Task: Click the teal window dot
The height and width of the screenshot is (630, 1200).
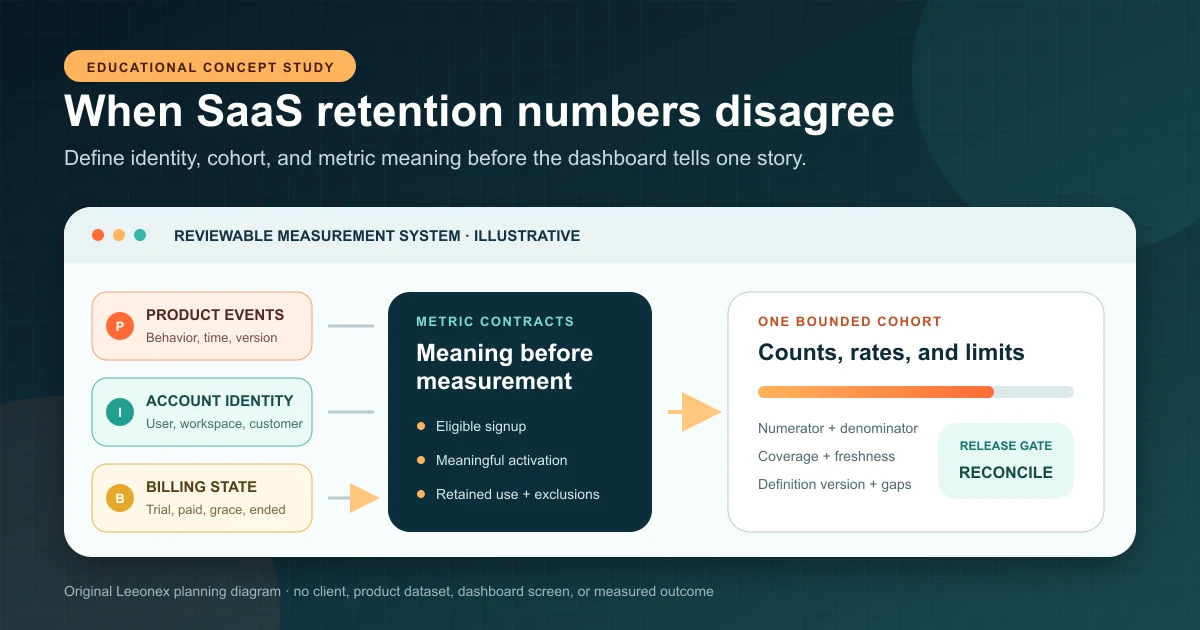Action: click(140, 235)
